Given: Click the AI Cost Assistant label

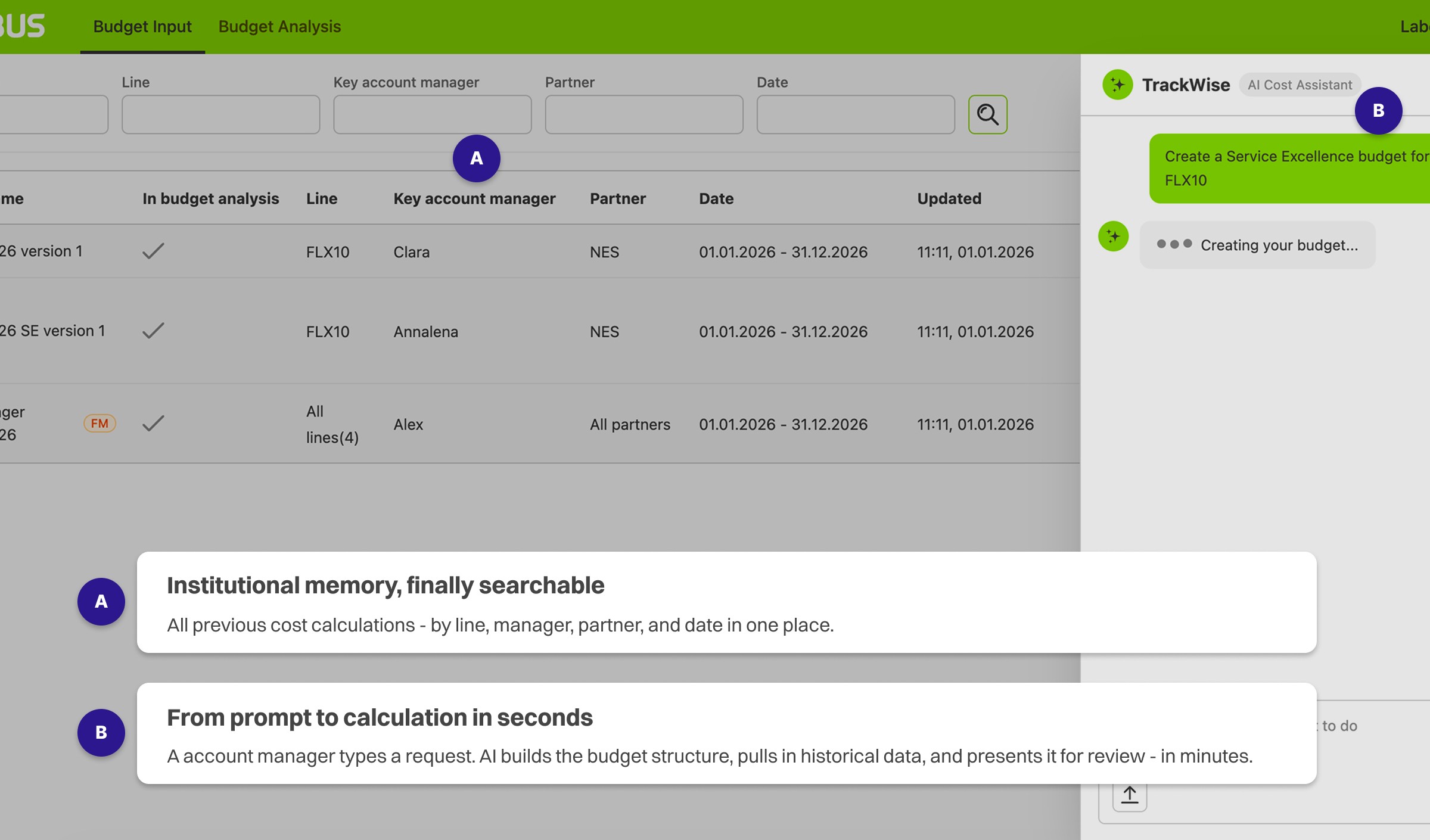Looking at the screenshot, I should pos(1300,85).
